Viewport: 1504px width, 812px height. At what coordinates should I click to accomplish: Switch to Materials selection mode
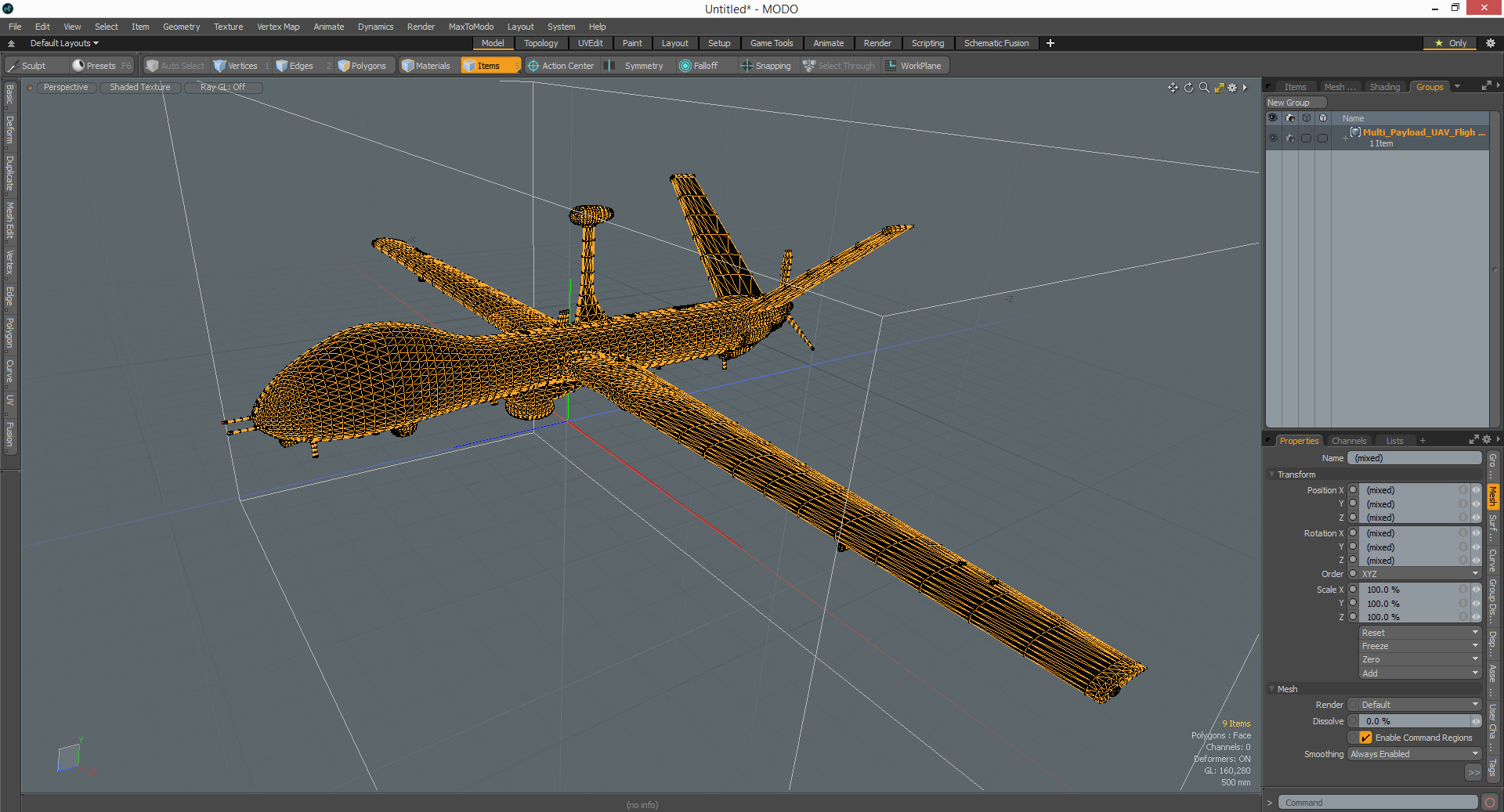coord(428,66)
